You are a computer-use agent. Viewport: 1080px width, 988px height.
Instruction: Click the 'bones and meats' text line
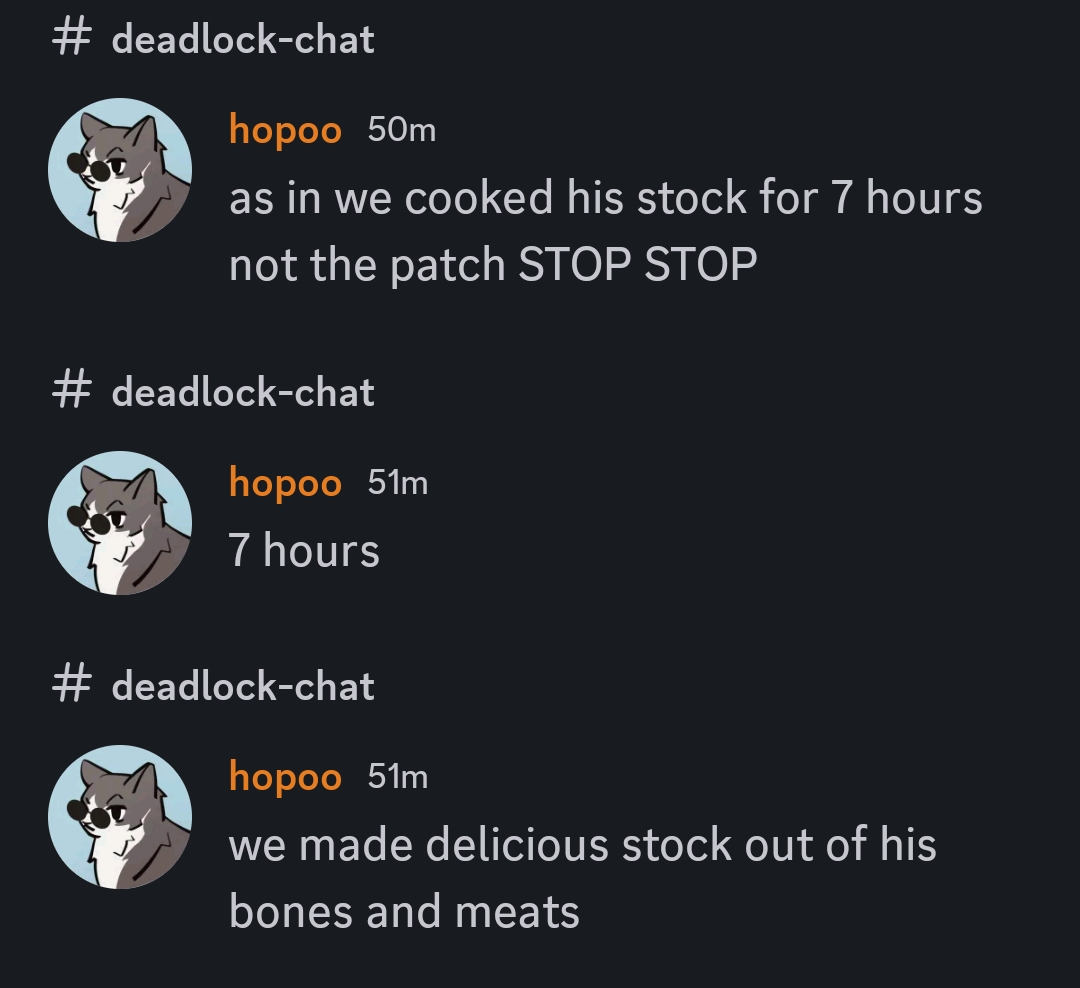pos(404,912)
